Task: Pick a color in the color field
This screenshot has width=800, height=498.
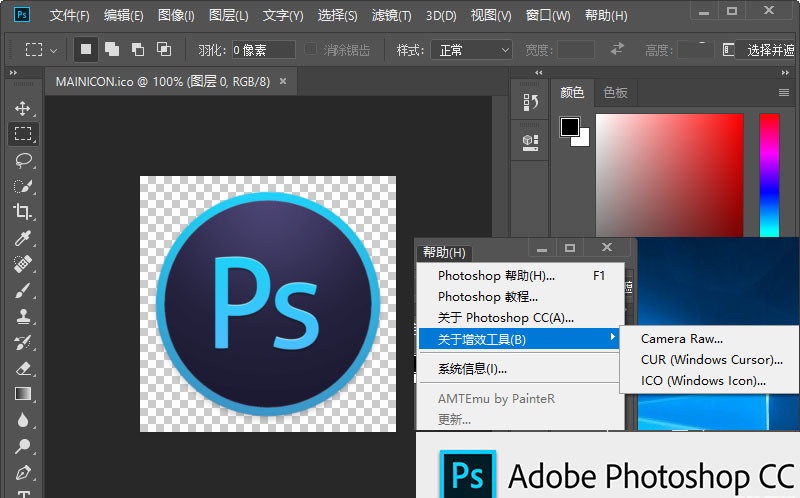Action: (x=669, y=175)
